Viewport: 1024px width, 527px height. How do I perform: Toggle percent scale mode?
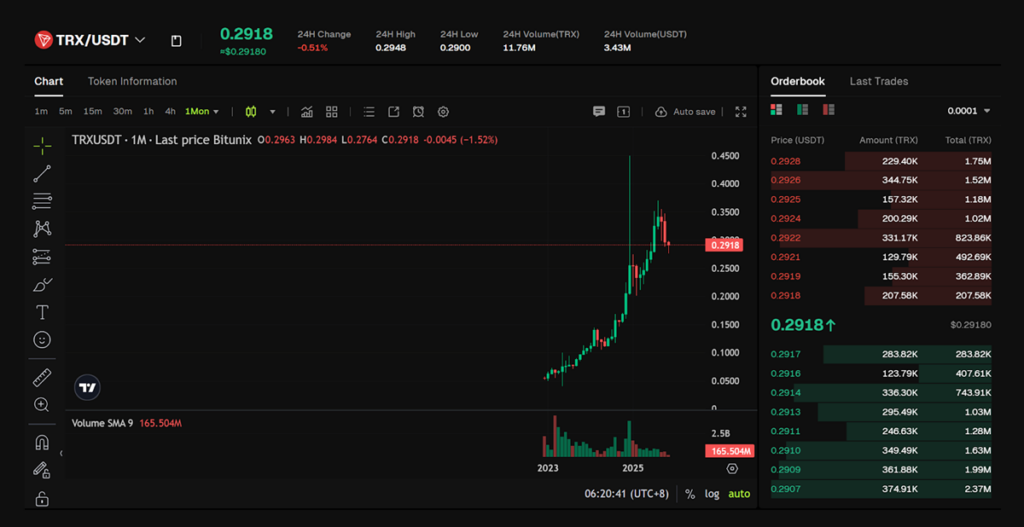click(690, 494)
